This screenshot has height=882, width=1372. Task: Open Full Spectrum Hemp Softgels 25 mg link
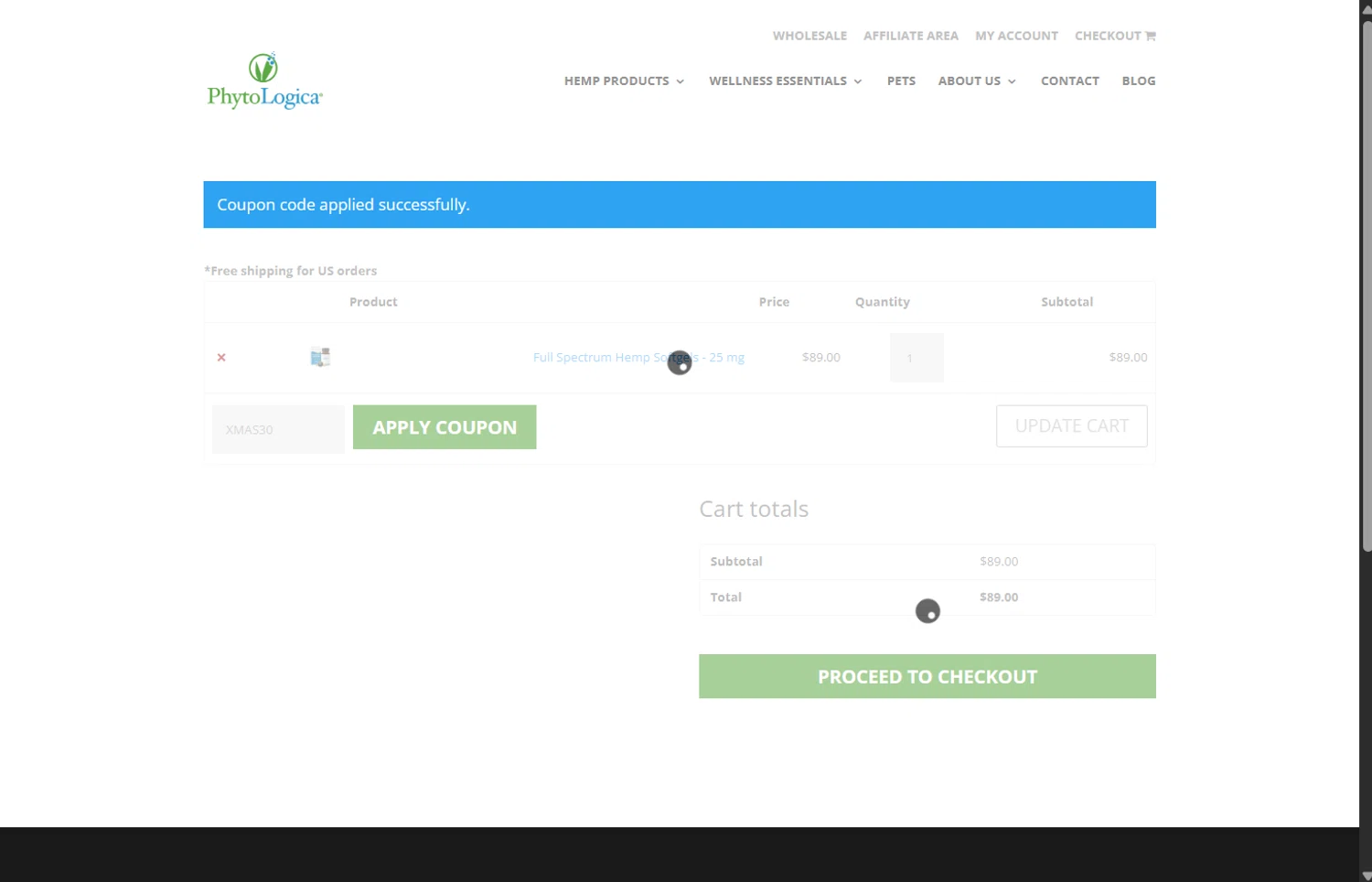pos(638,358)
